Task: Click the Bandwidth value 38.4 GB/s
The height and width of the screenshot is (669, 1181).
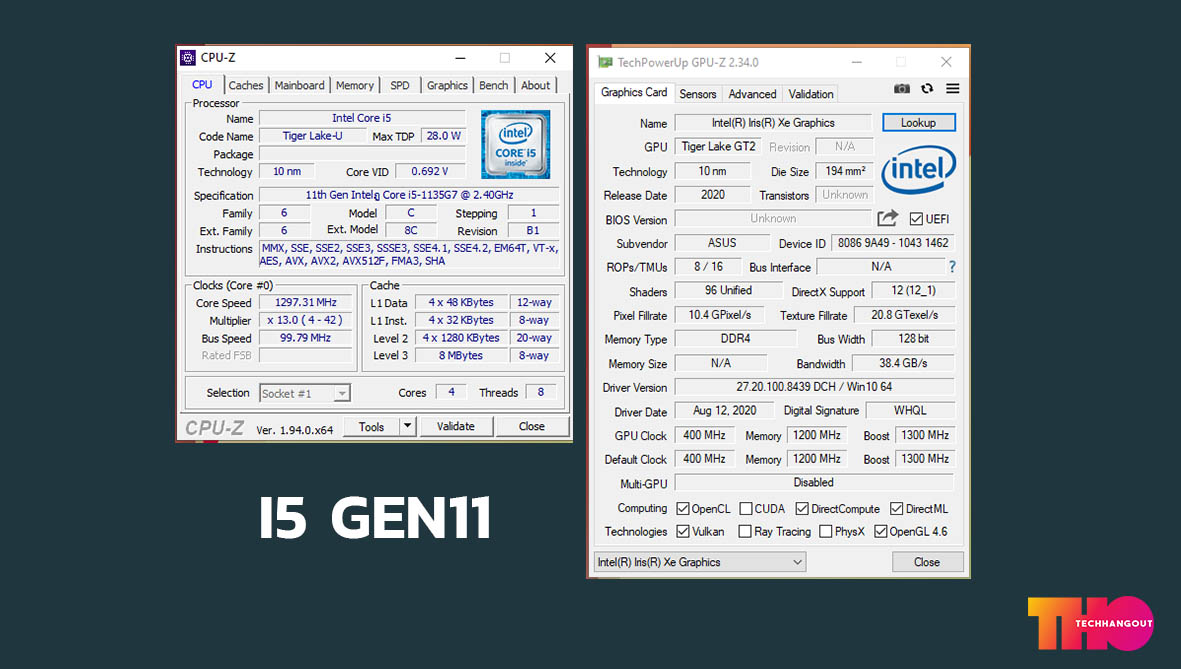Action: [903, 363]
